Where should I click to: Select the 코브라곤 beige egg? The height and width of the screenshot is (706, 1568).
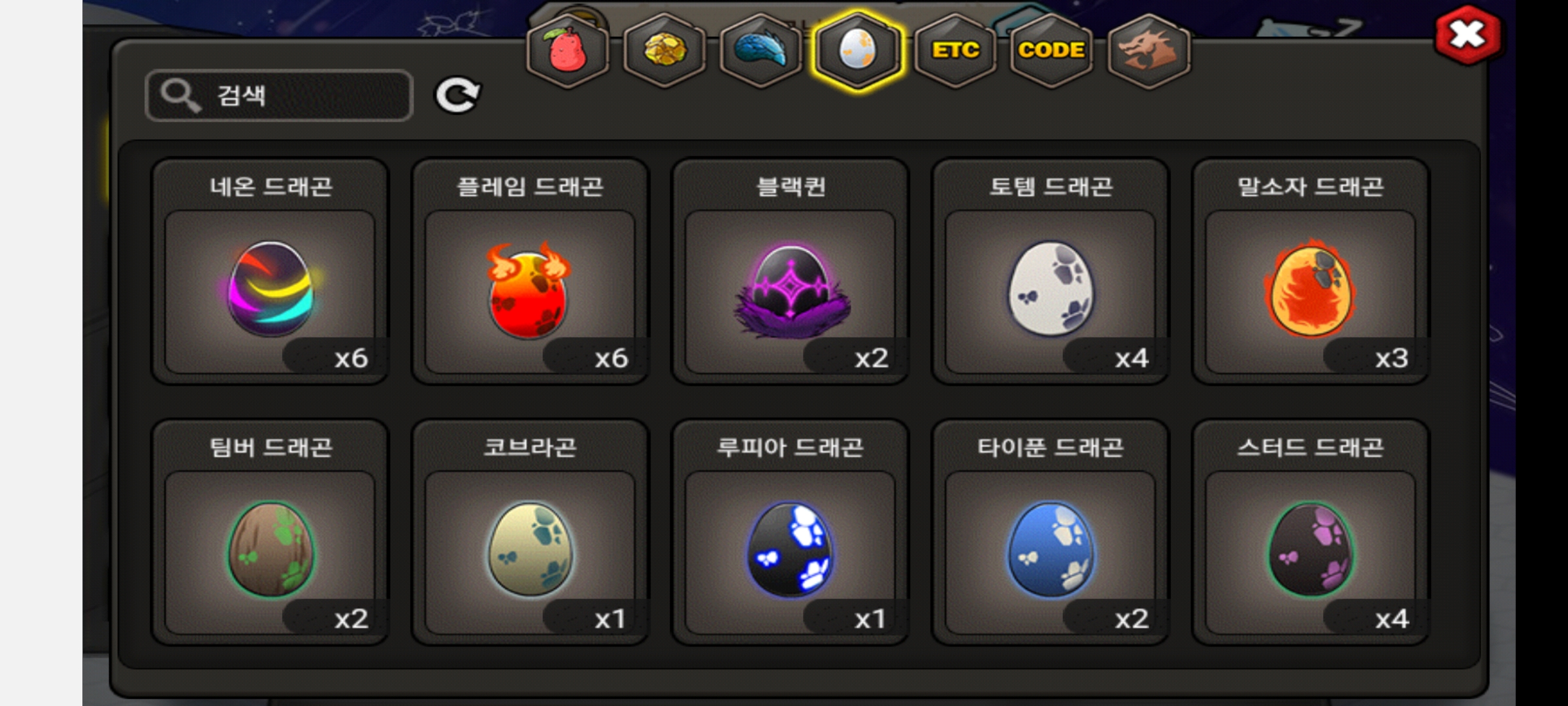(530, 532)
